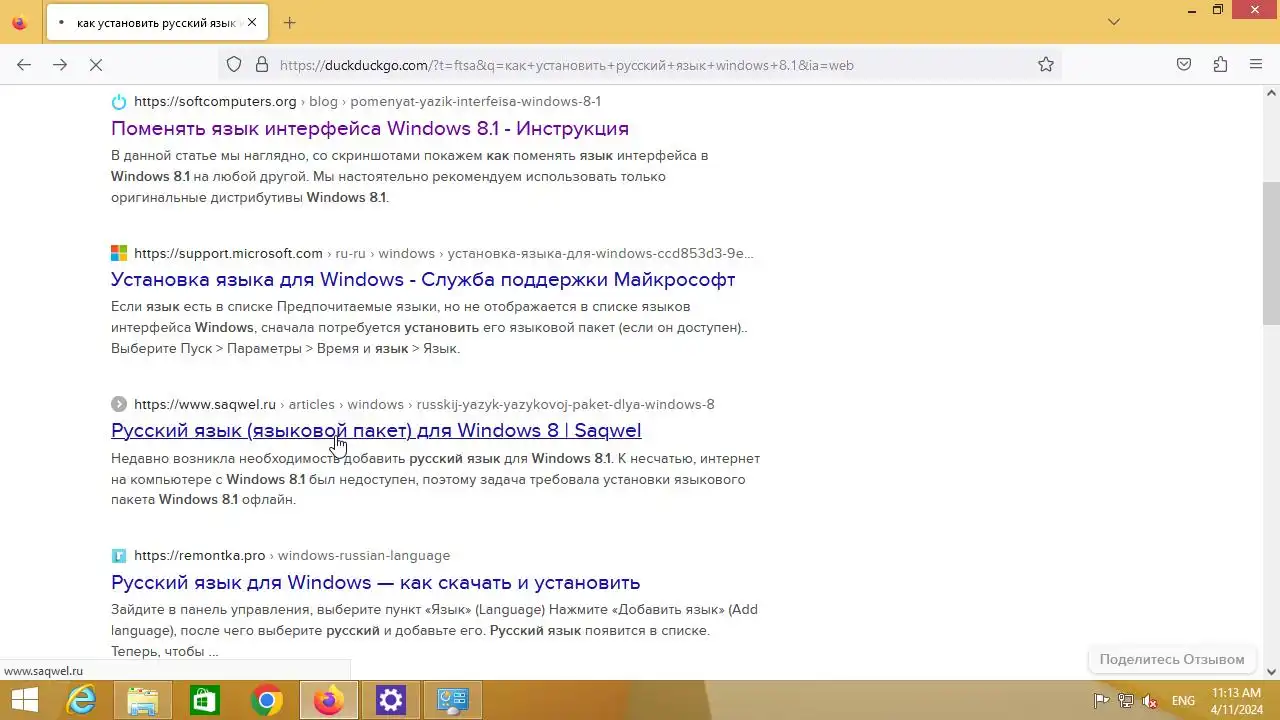
Task: Click the network tray icon
Action: 1126,701
